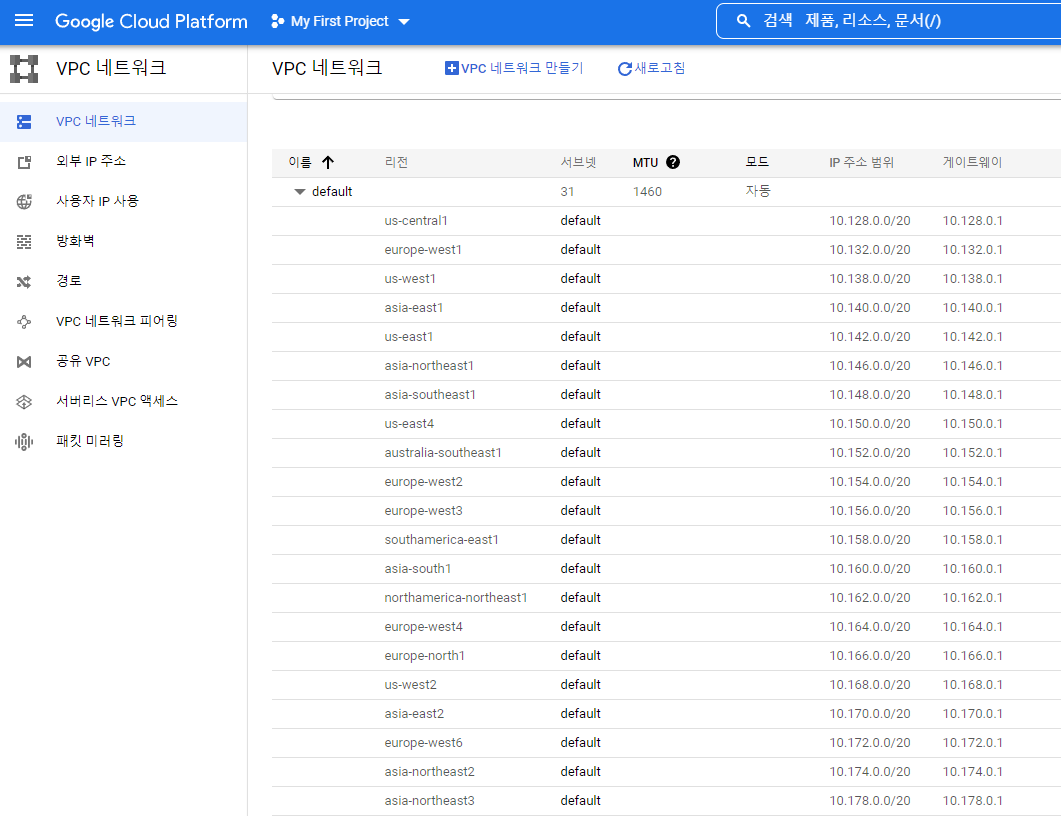1061x816 pixels.
Task: Click the name column sort arrow
Action: [x=328, y=162]
